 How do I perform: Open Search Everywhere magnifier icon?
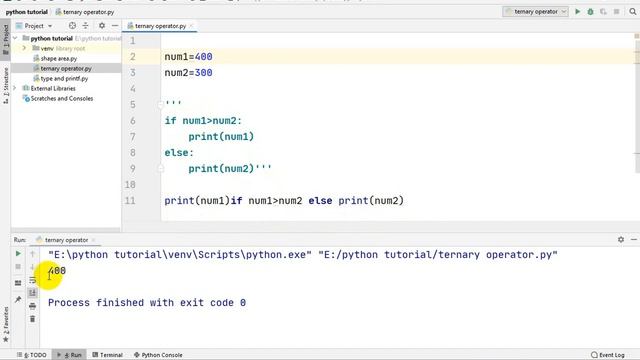(x=633, y=12)
